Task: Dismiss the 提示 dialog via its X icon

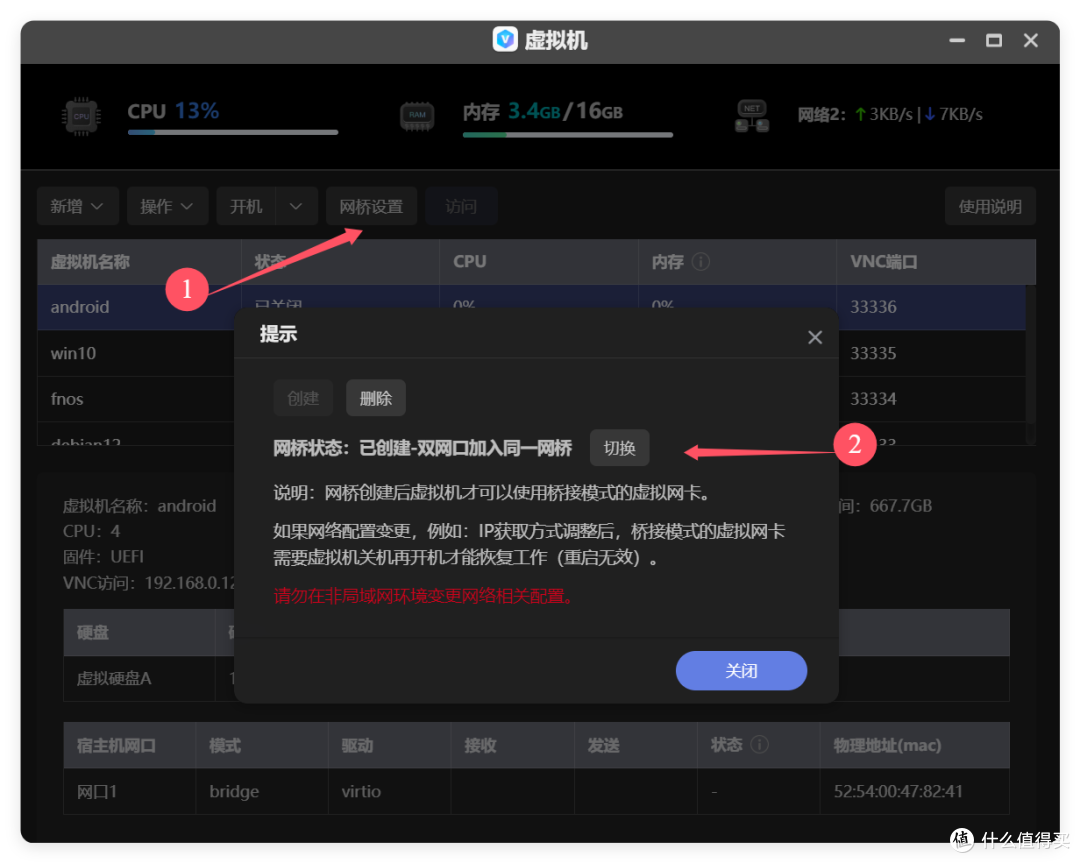Action: [815, 337]
